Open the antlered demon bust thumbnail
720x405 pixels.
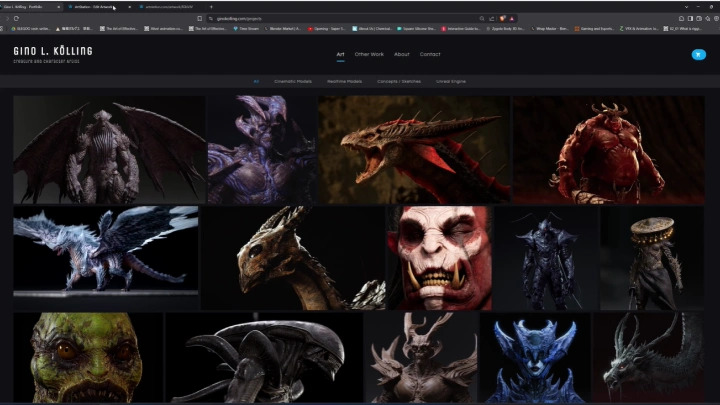[422, 358]
